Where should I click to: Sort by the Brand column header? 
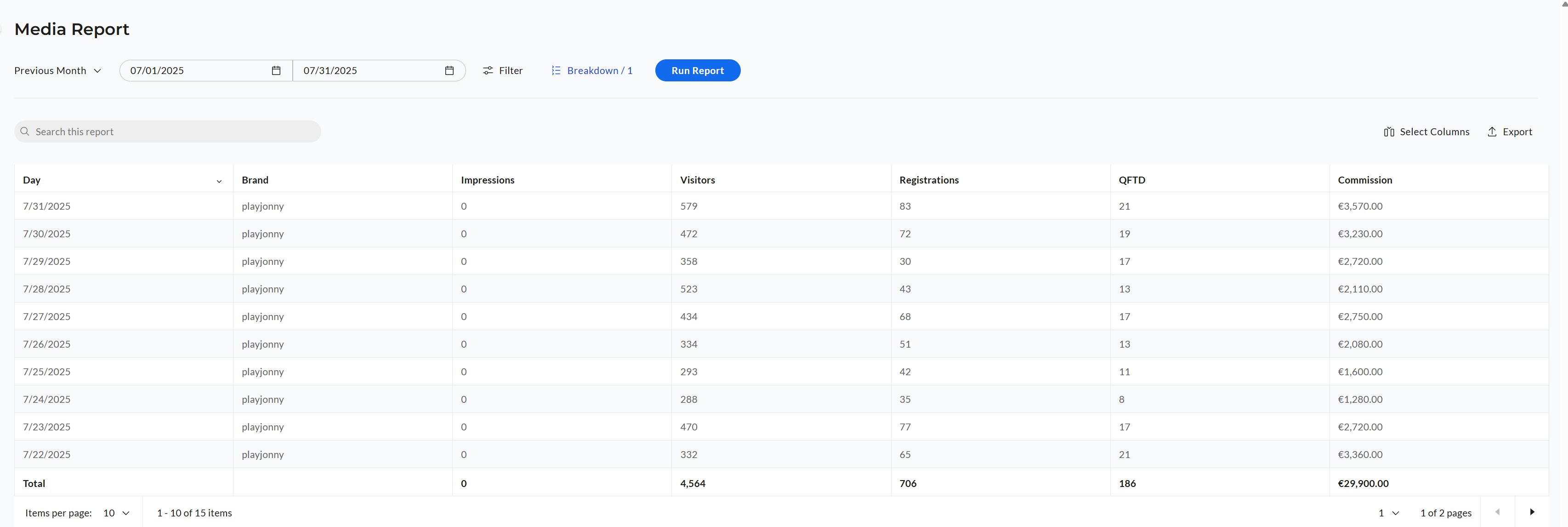[x=255, y=180]
